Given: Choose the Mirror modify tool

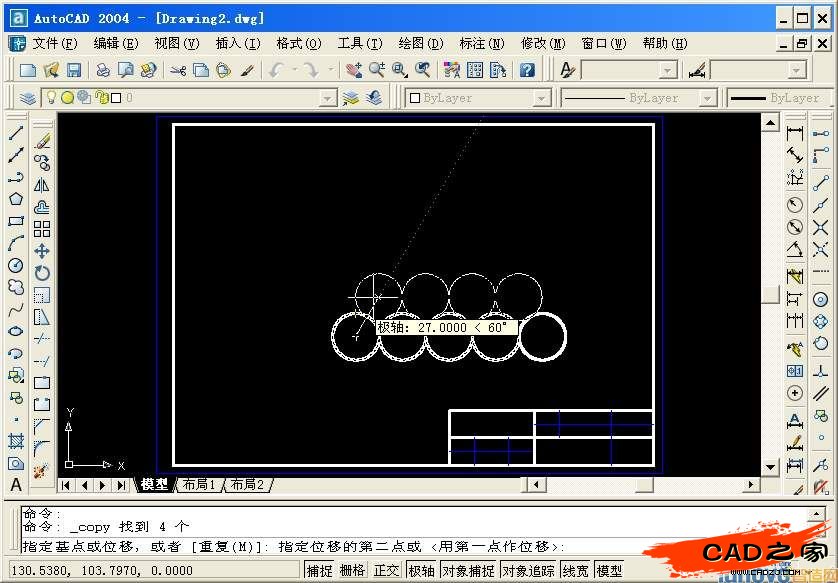Looking at the screenshot, I should tap(42, 185).
